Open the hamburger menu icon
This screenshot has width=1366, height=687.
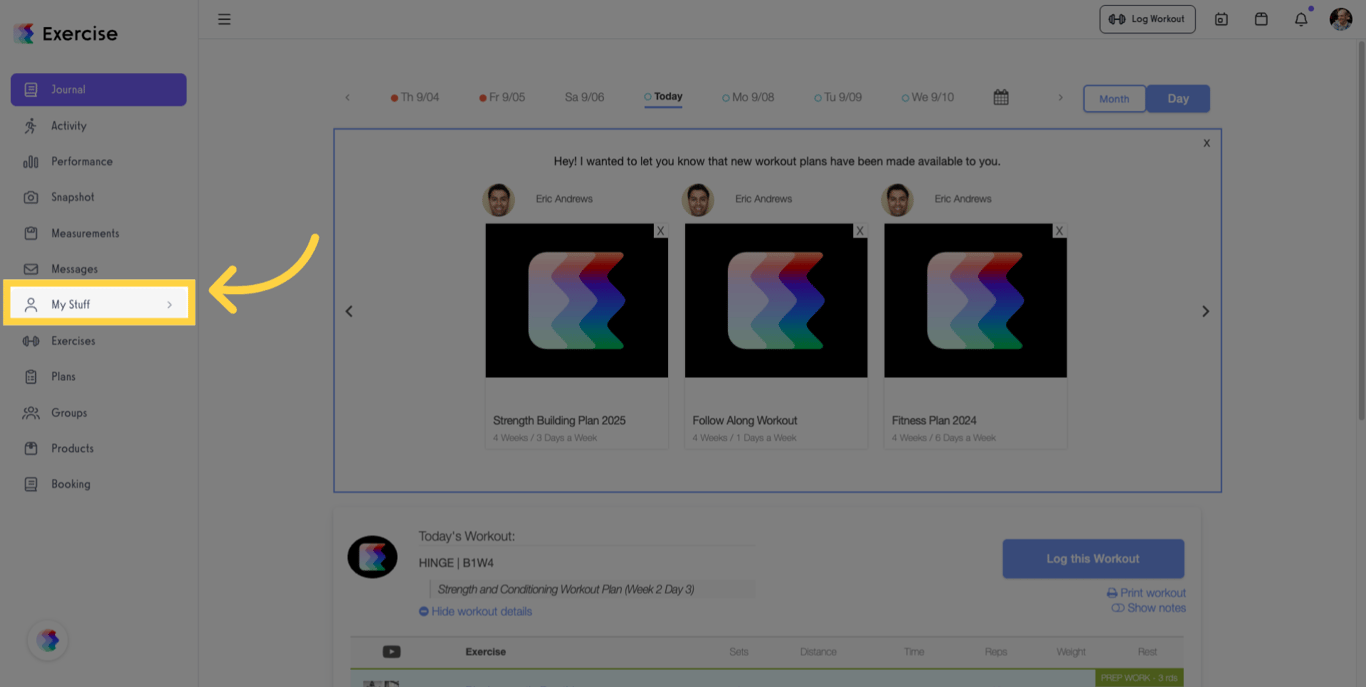click(224, 19)
